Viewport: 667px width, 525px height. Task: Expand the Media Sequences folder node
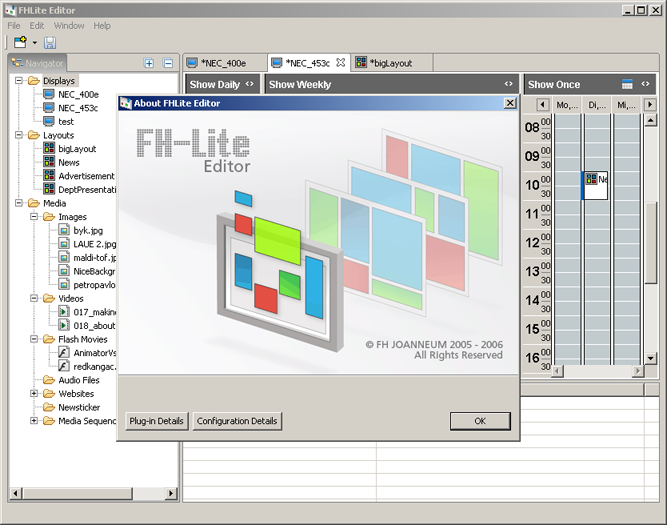[x=34, y=421]
